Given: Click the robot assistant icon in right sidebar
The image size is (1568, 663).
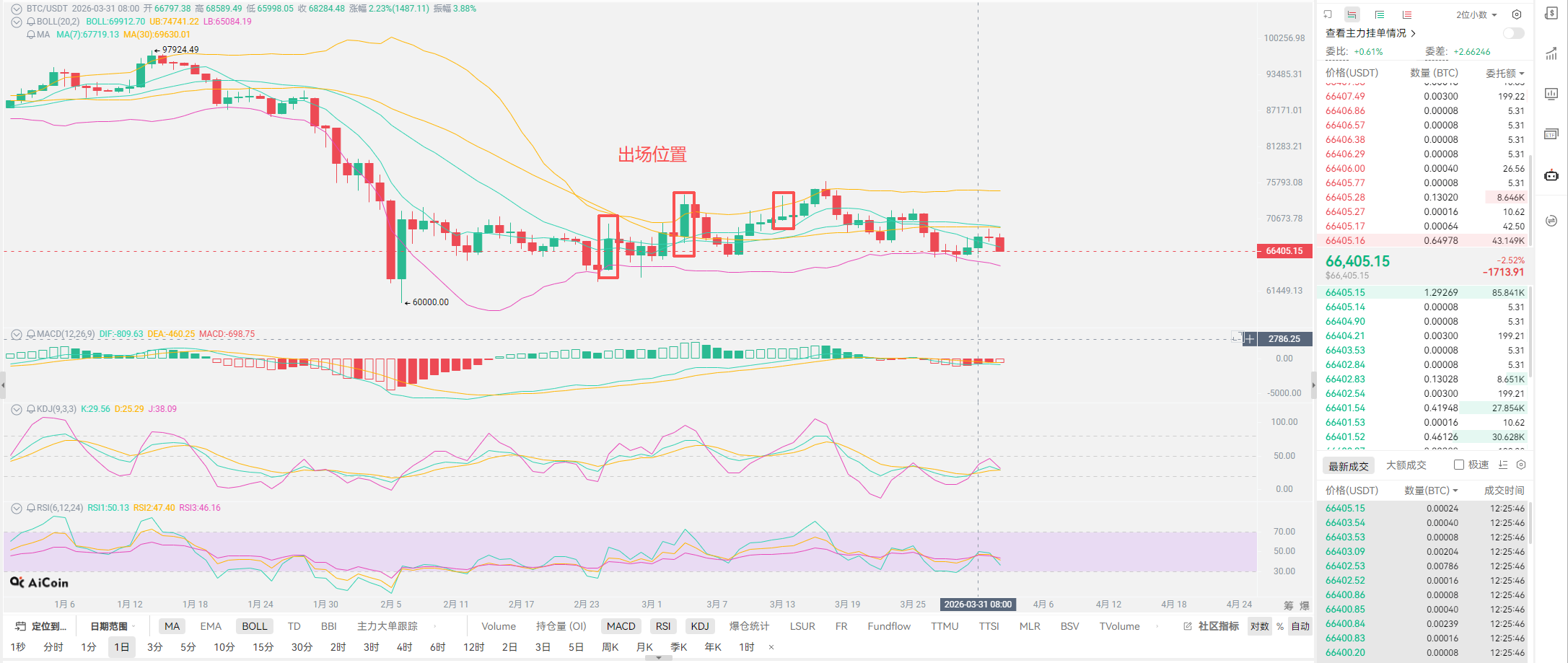Looking at the screenshot, I should pyautogui.click(x=1551, y=175).
